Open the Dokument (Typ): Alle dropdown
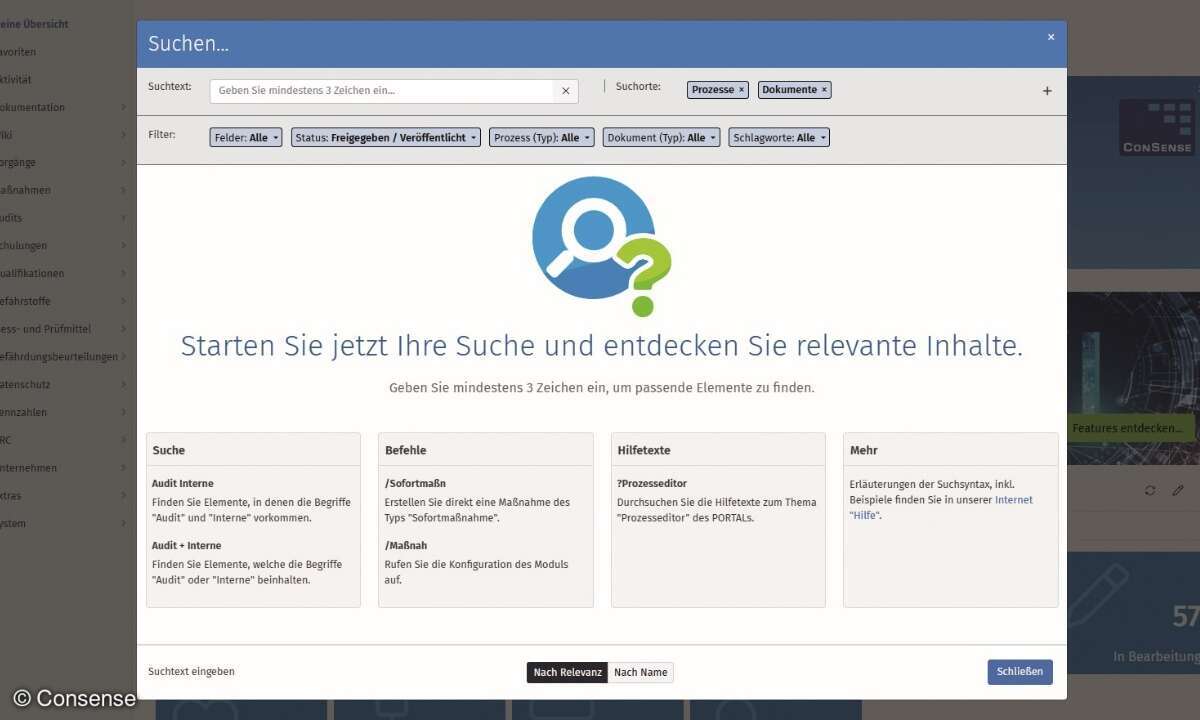The image size is (1200, 720). pyautogui.click(x=661, y=138)
